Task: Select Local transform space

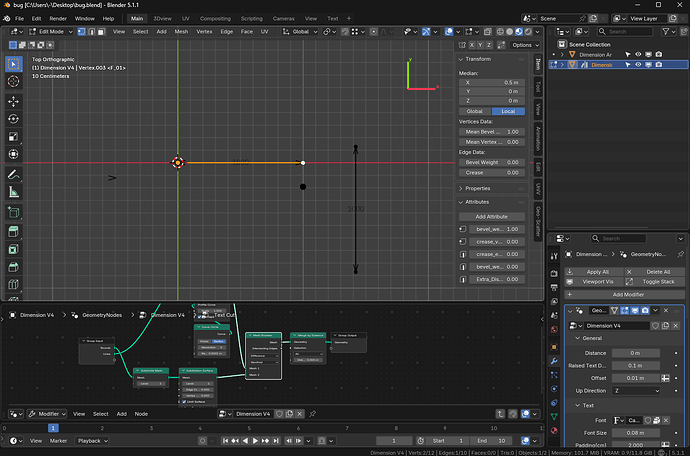Action: pos(508,111)
